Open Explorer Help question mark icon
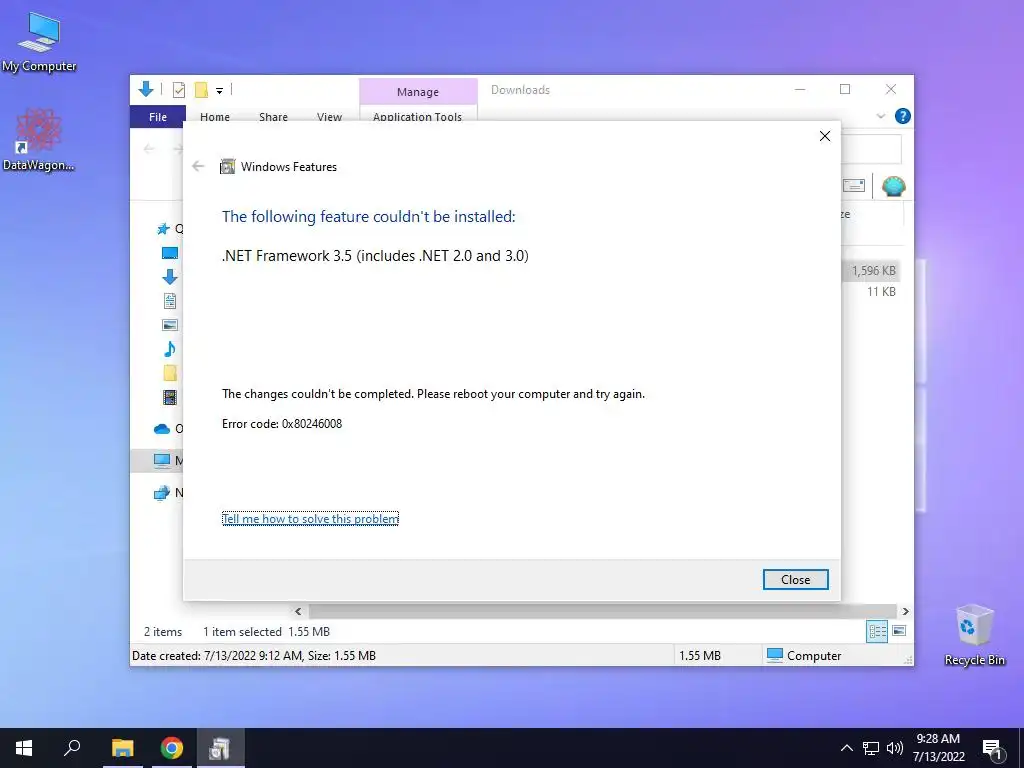Screen dimensions: 1024x768 pyautogui.click(x=903, y=116)
